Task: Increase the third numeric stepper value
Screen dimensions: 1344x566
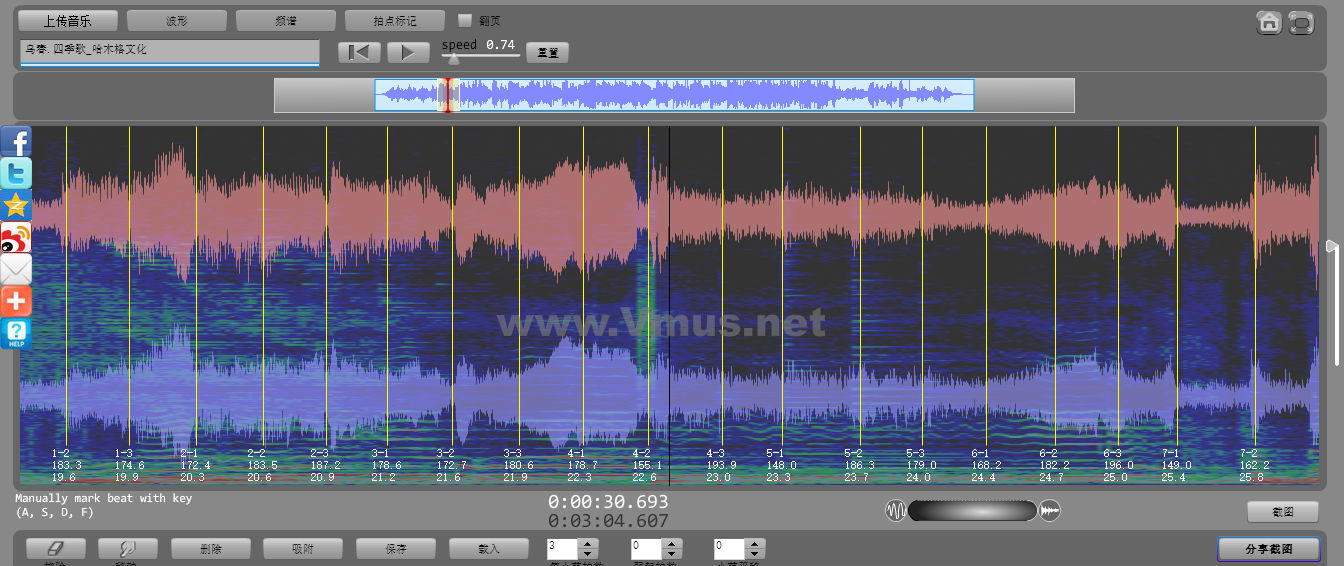Action: tap(756, 544)
